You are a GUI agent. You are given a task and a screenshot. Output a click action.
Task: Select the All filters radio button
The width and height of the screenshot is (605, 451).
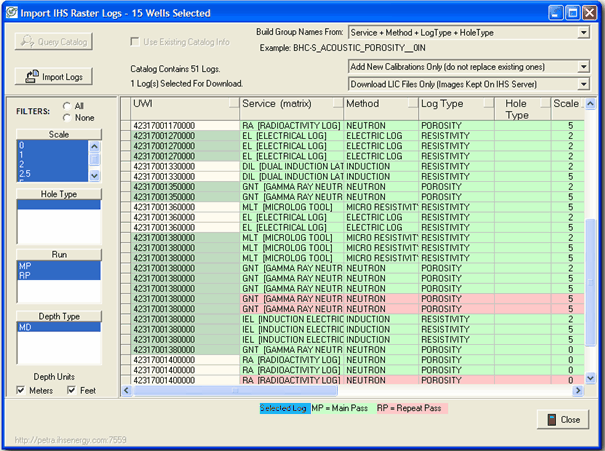[67, 105]
